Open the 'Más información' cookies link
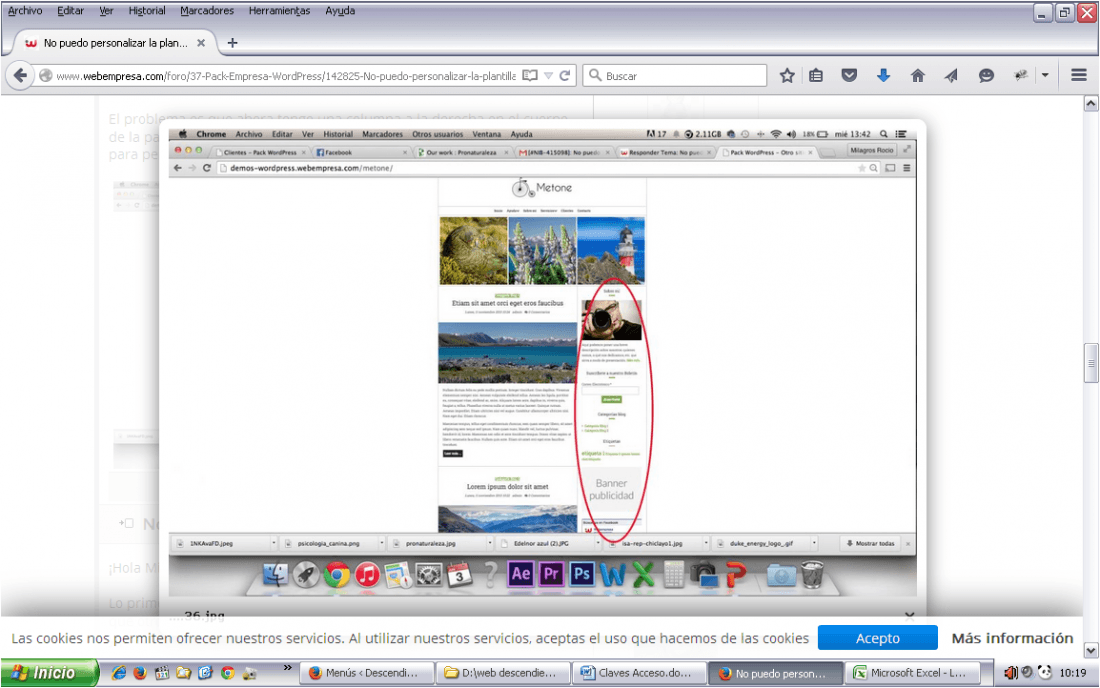This screenshot has height=688, width=1100. 1012,638
